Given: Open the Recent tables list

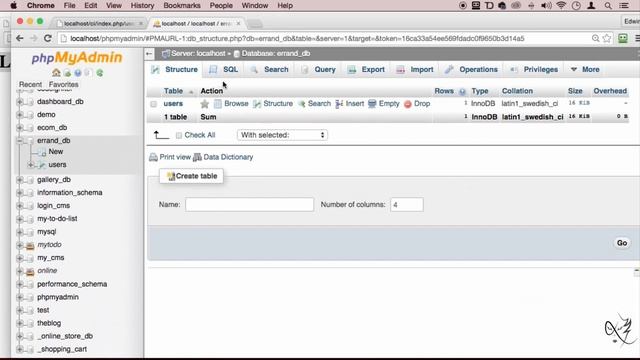Looking at the screenshot, I should pos(30,84).
